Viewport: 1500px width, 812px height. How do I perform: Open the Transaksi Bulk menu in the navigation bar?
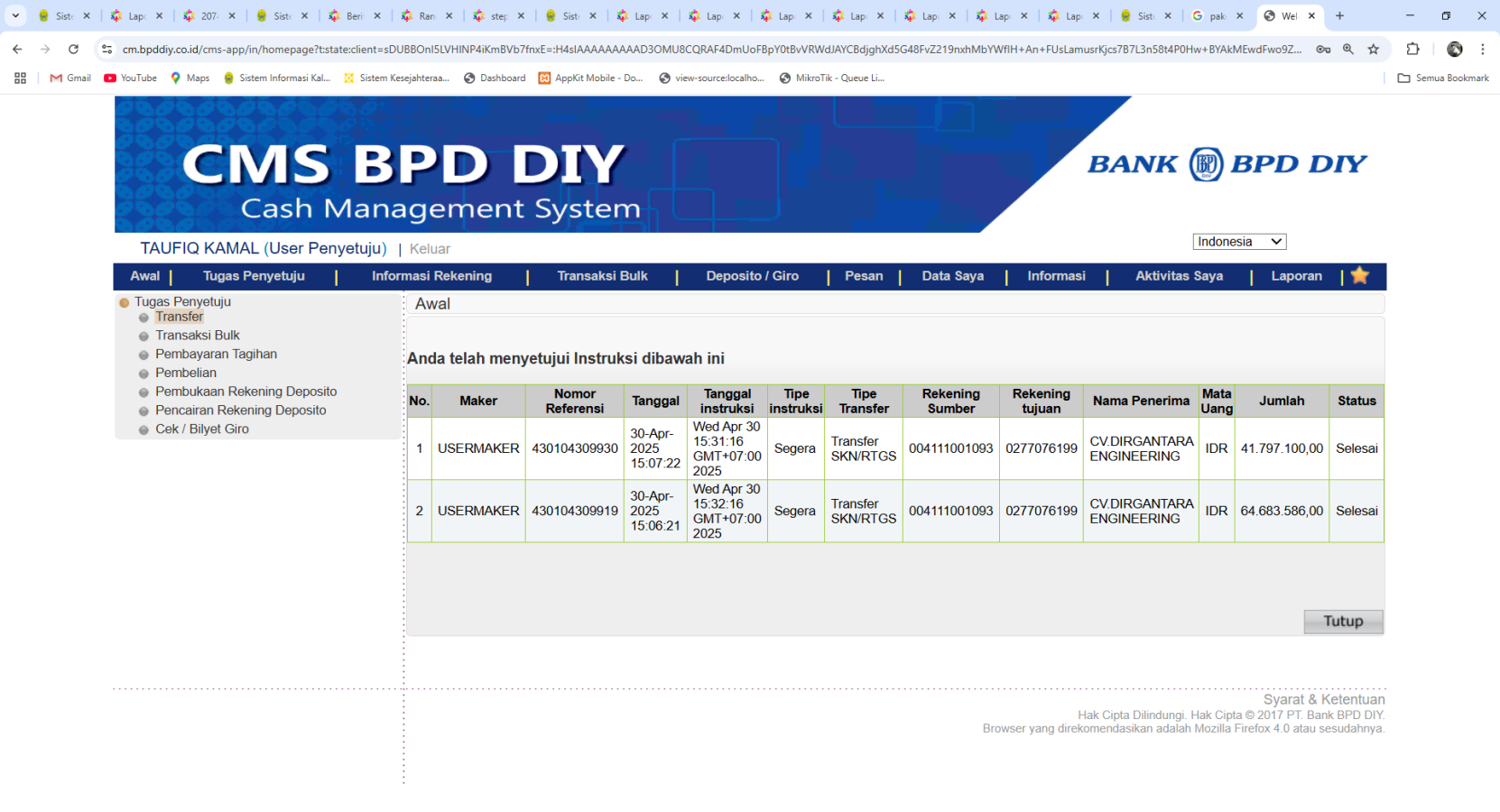pyautogui.click(x=602, y=276)
